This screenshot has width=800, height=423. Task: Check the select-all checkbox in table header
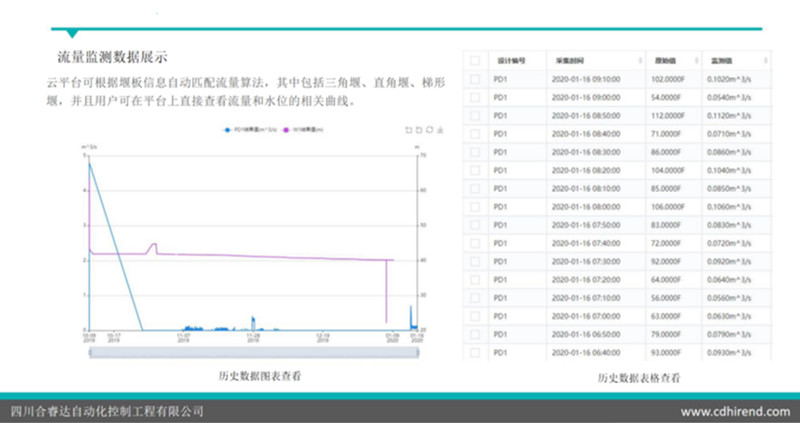[x=475, y=60]
